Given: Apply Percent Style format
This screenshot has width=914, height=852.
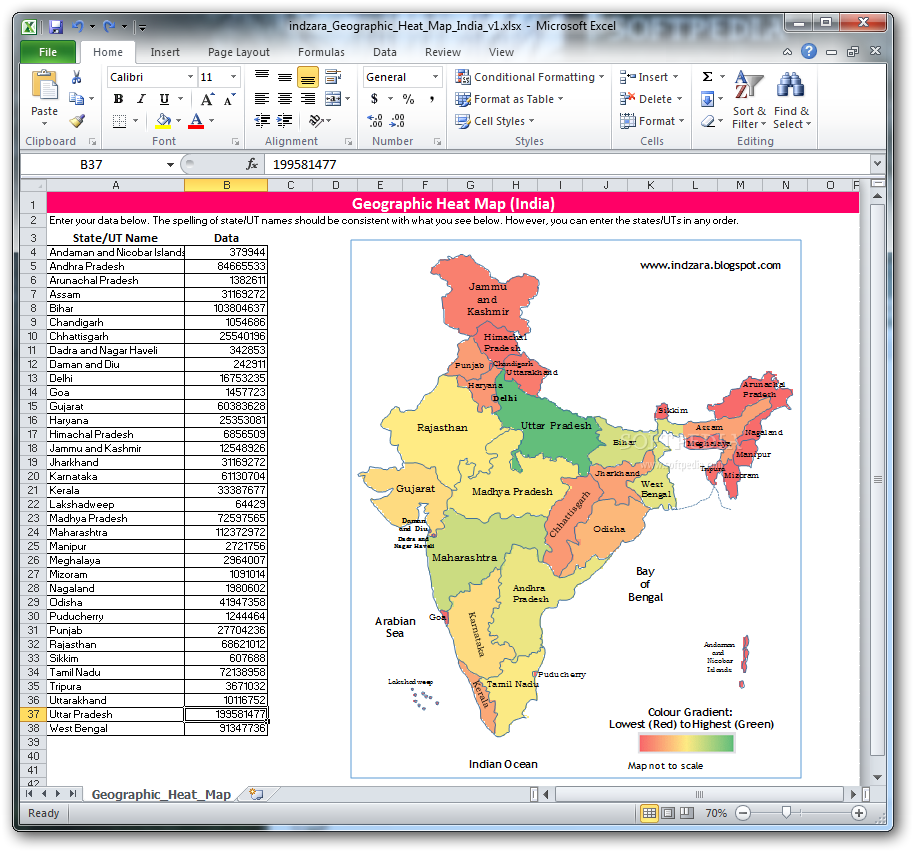Looking at the screenshot, I should [x=409, y=99].
